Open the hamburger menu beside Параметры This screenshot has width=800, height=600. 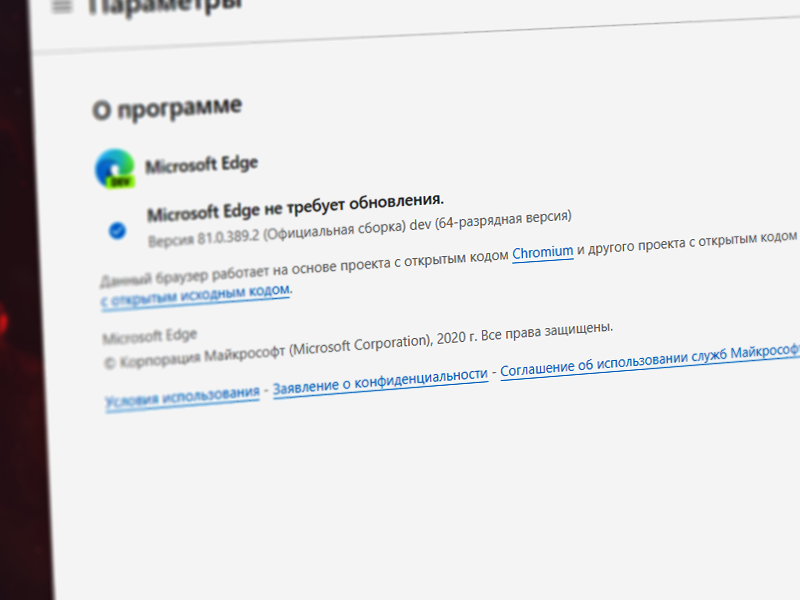point(62,6)
